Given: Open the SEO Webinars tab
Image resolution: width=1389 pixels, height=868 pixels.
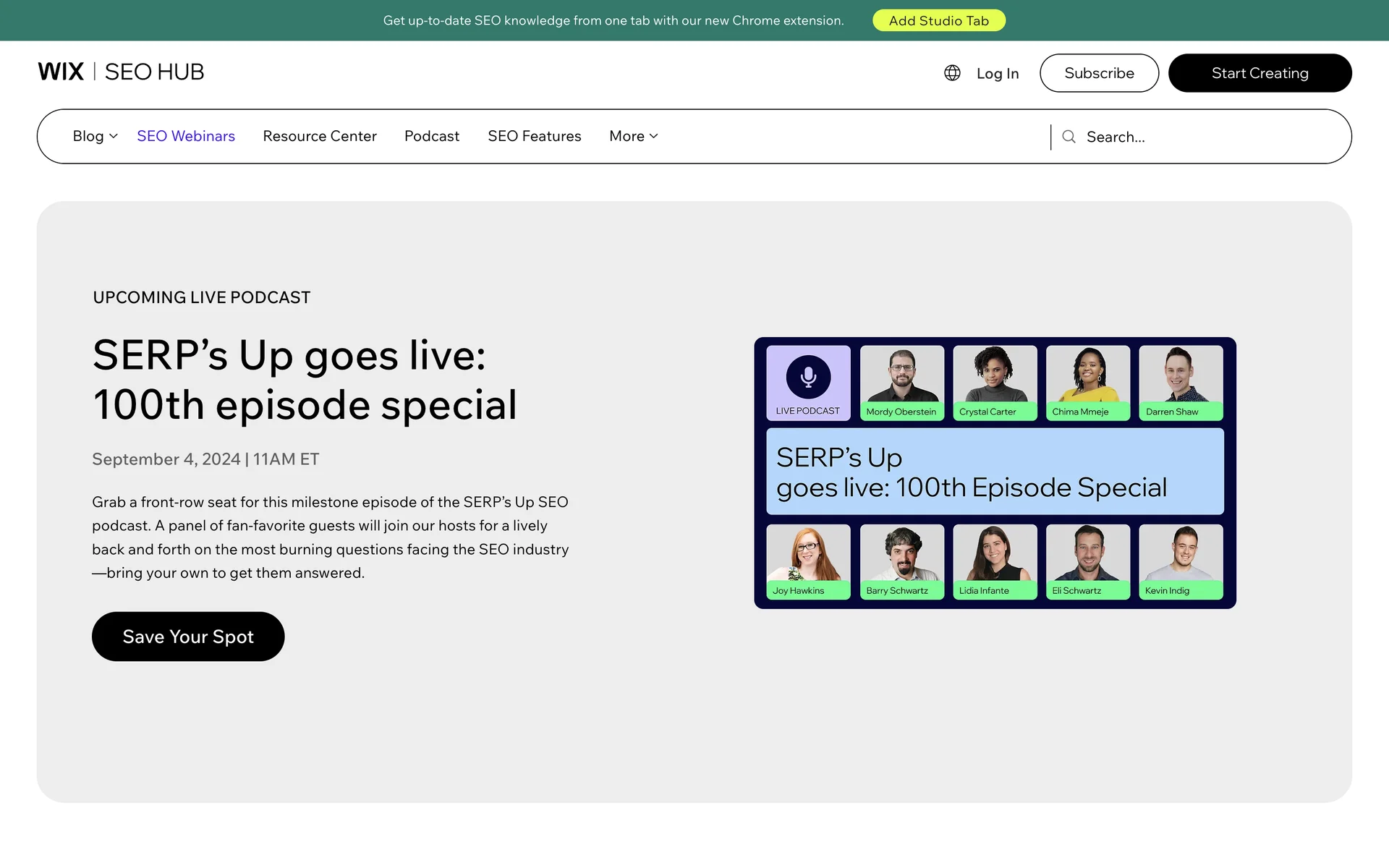Looking at the screenshot, I should tap(186, 136).
